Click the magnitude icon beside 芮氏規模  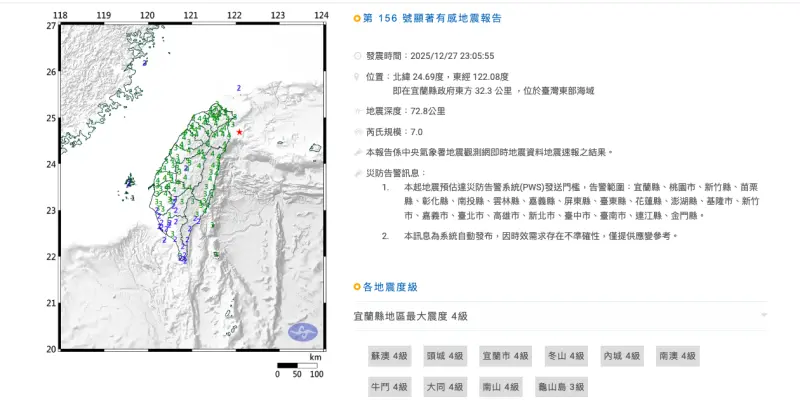tap(358, 132)
